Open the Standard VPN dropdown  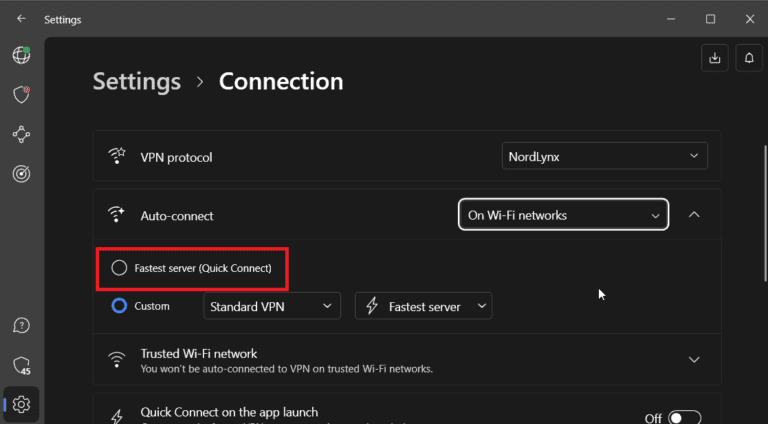click(x=271, y=306)
